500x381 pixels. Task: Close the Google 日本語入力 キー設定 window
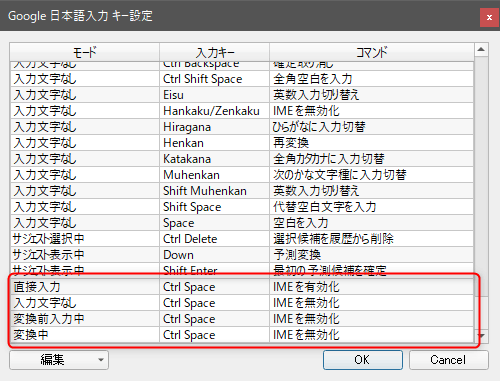coord(489,17)
